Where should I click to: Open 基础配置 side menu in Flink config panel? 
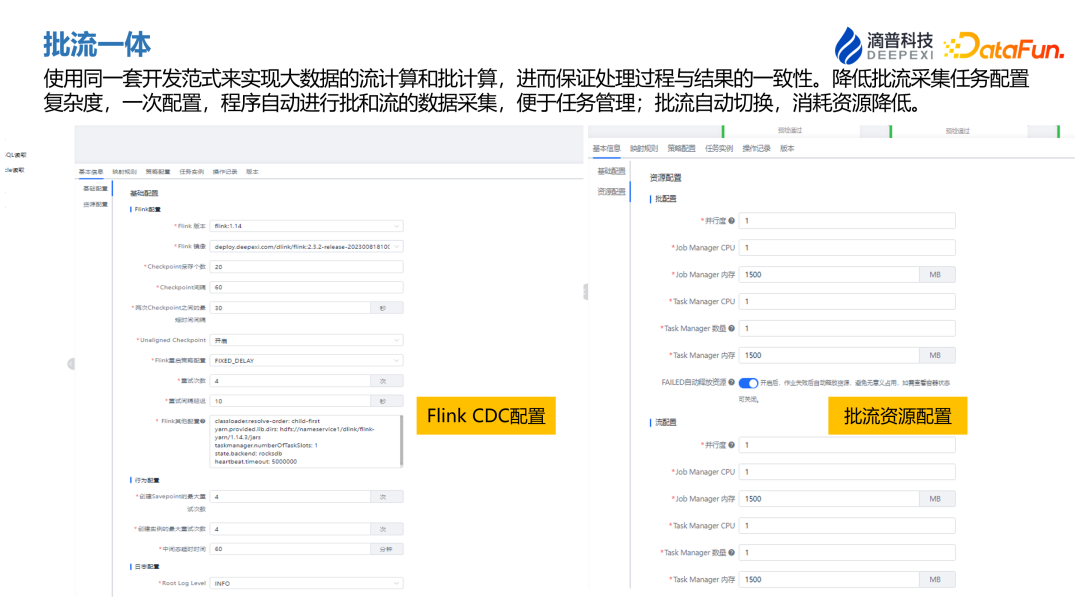click(x=96, y=188)
